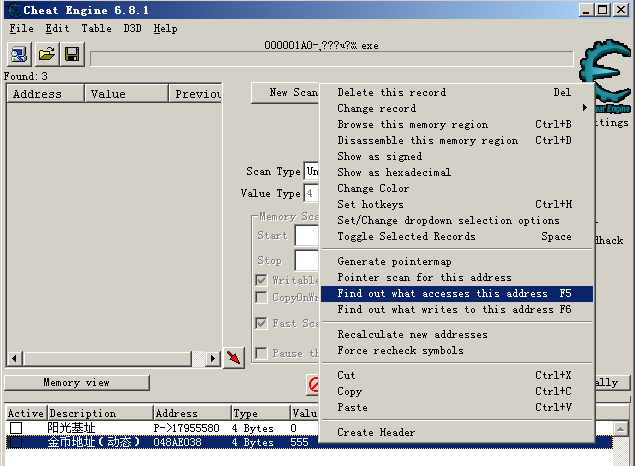
Task: Choose Set/Change dropdown selection options
Action: click(x=457, y=220)
